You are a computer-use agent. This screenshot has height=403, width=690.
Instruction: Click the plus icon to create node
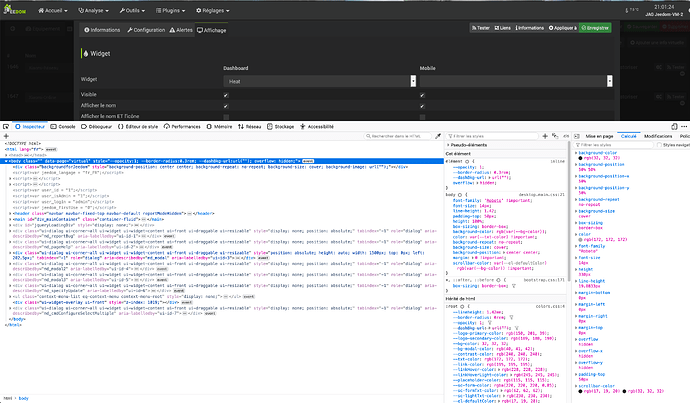(6, 136)
